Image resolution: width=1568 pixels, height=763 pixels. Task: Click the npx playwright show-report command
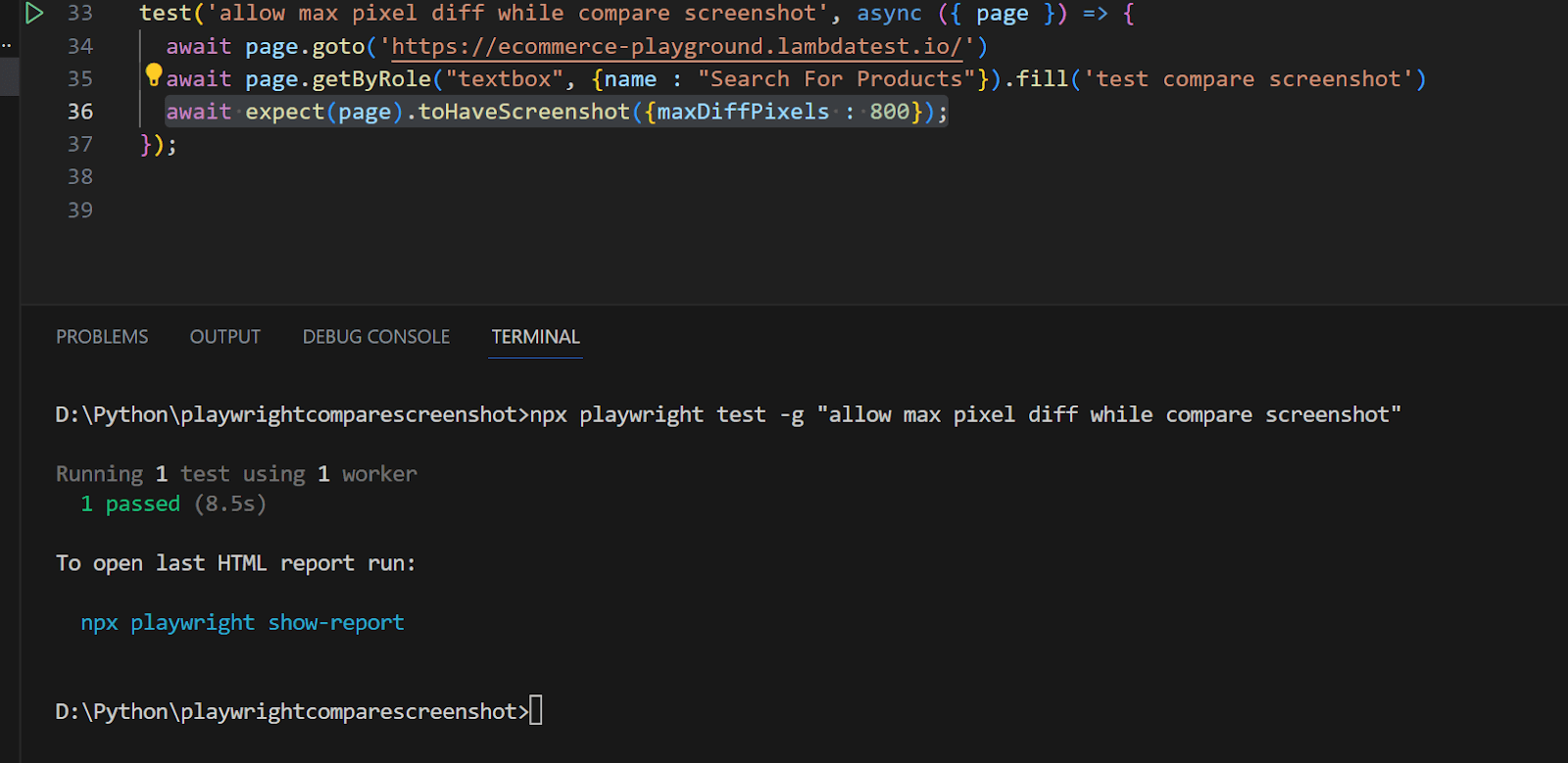pyautogui.click(x=241, y=622)
